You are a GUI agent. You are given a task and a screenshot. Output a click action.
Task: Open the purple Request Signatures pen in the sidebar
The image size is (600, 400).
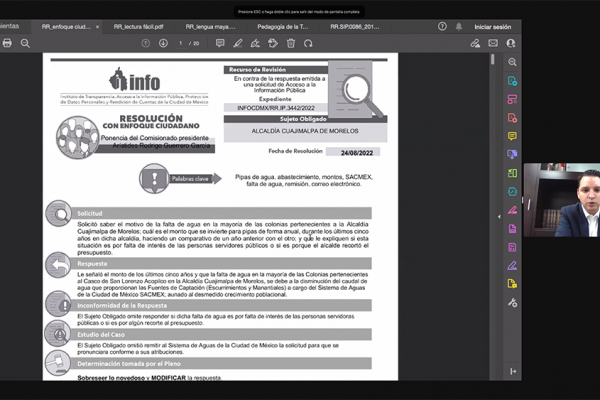(x=512, y=265)
